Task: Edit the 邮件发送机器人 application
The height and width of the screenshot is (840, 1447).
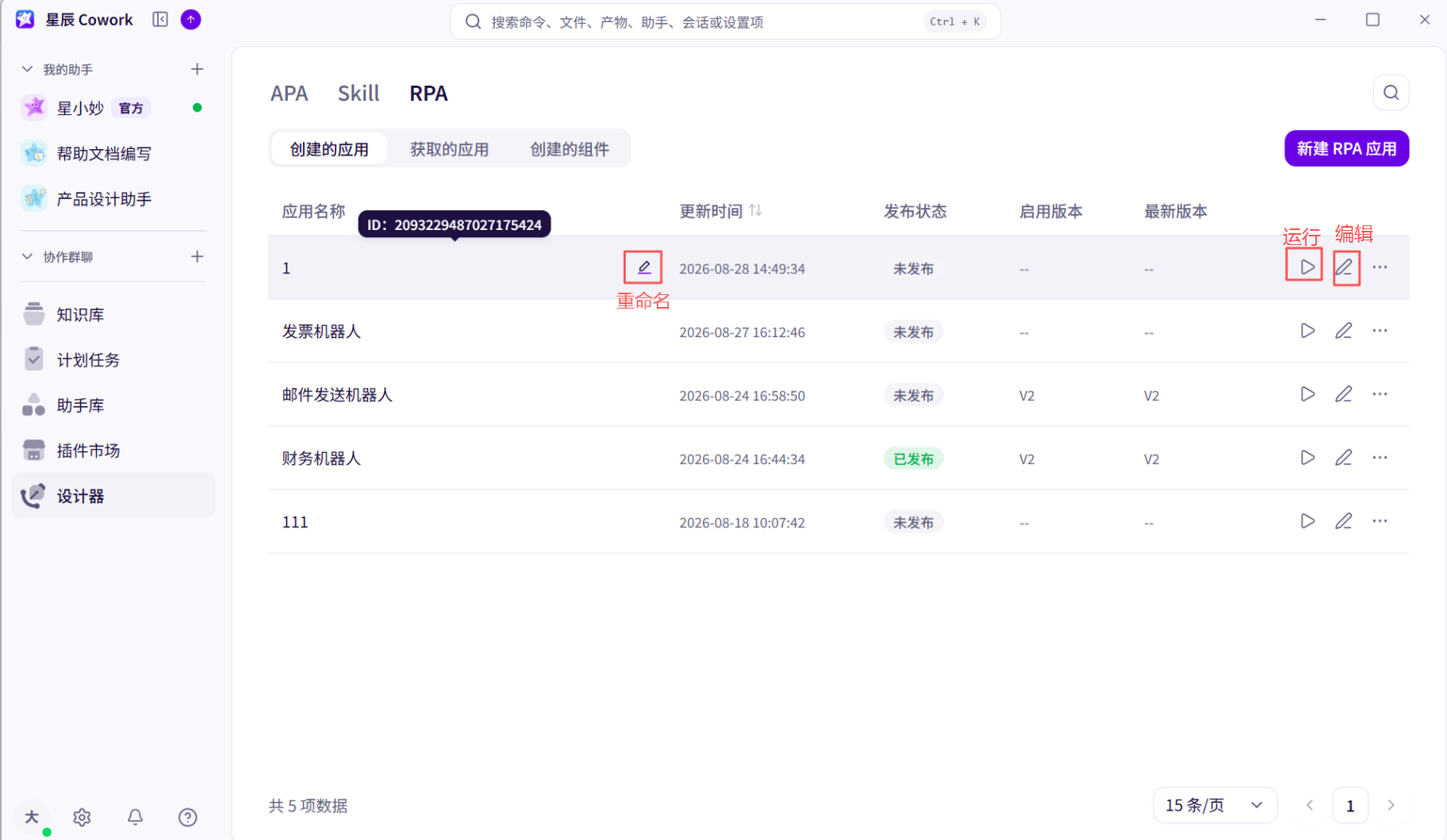Action: coord(1343,394)
